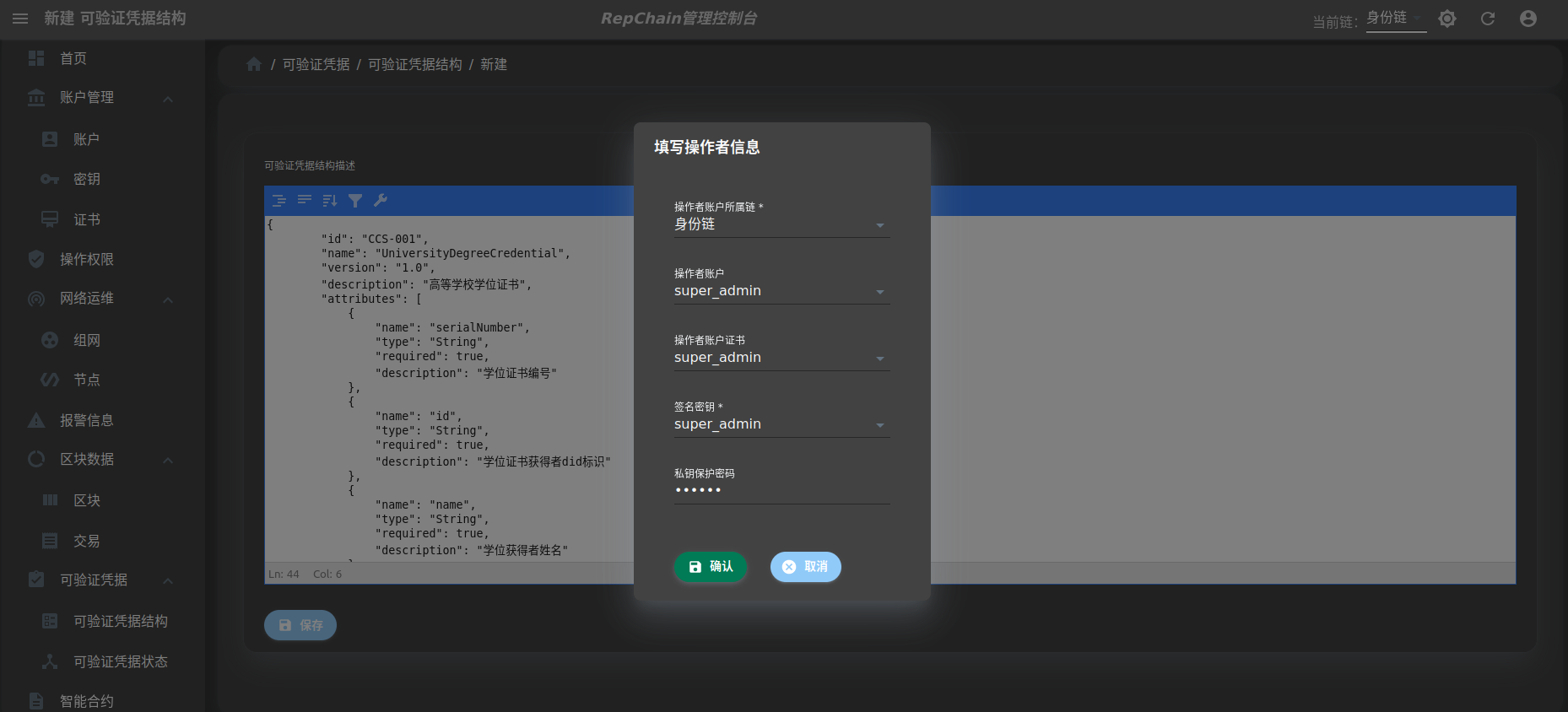The width and height of the screenshot is (1568, 712).
Task: Click the Ln: 44 status bar entry
Action: click(x=284, y=574)
